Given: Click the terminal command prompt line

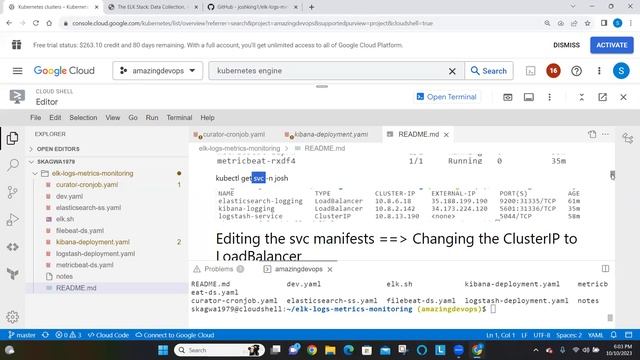Looking at the screenshot, I should point(343,309).
